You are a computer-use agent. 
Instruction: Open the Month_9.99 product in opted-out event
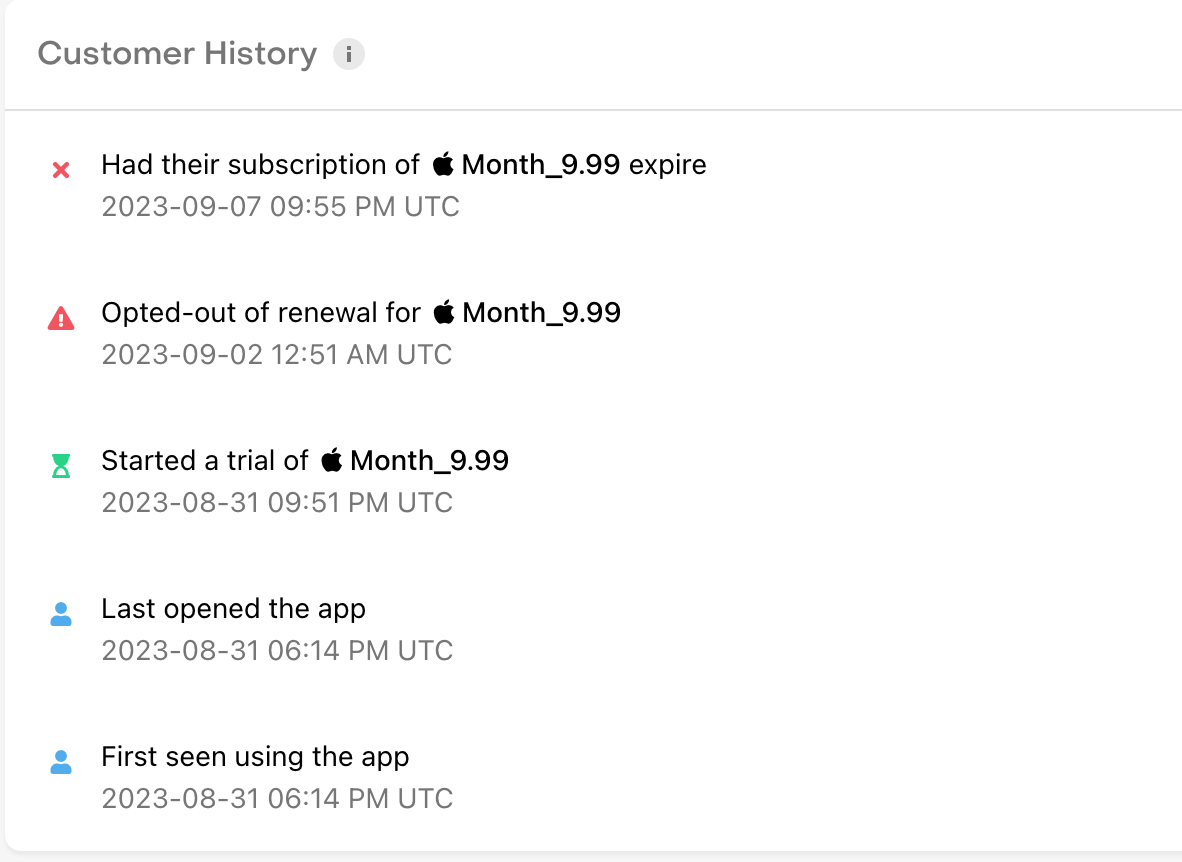(541, 313)
